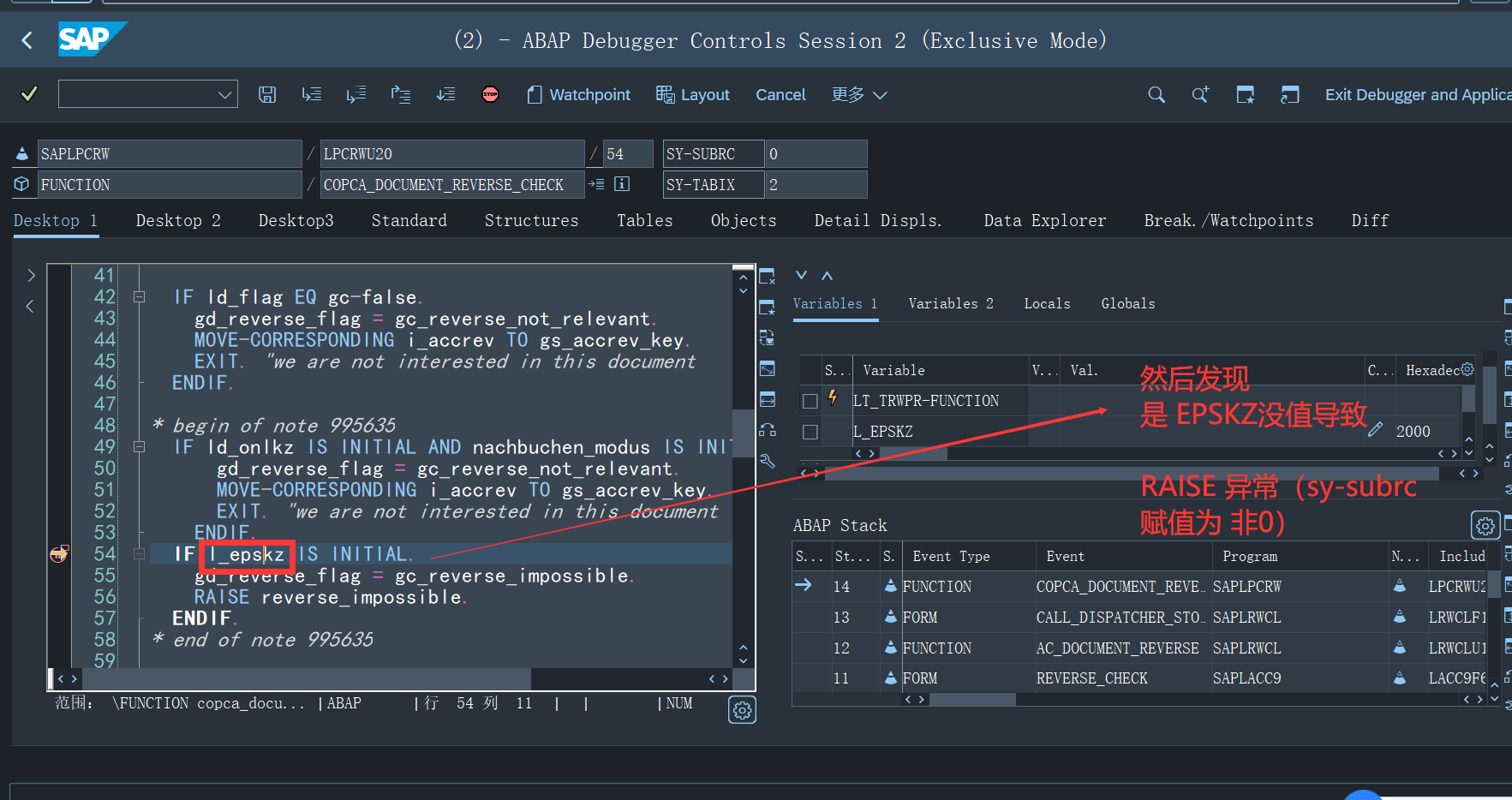Switch to Desktop 2 tab
Image resolution: width=1512 pixels, height=800 pixels.
click(178, 221)
